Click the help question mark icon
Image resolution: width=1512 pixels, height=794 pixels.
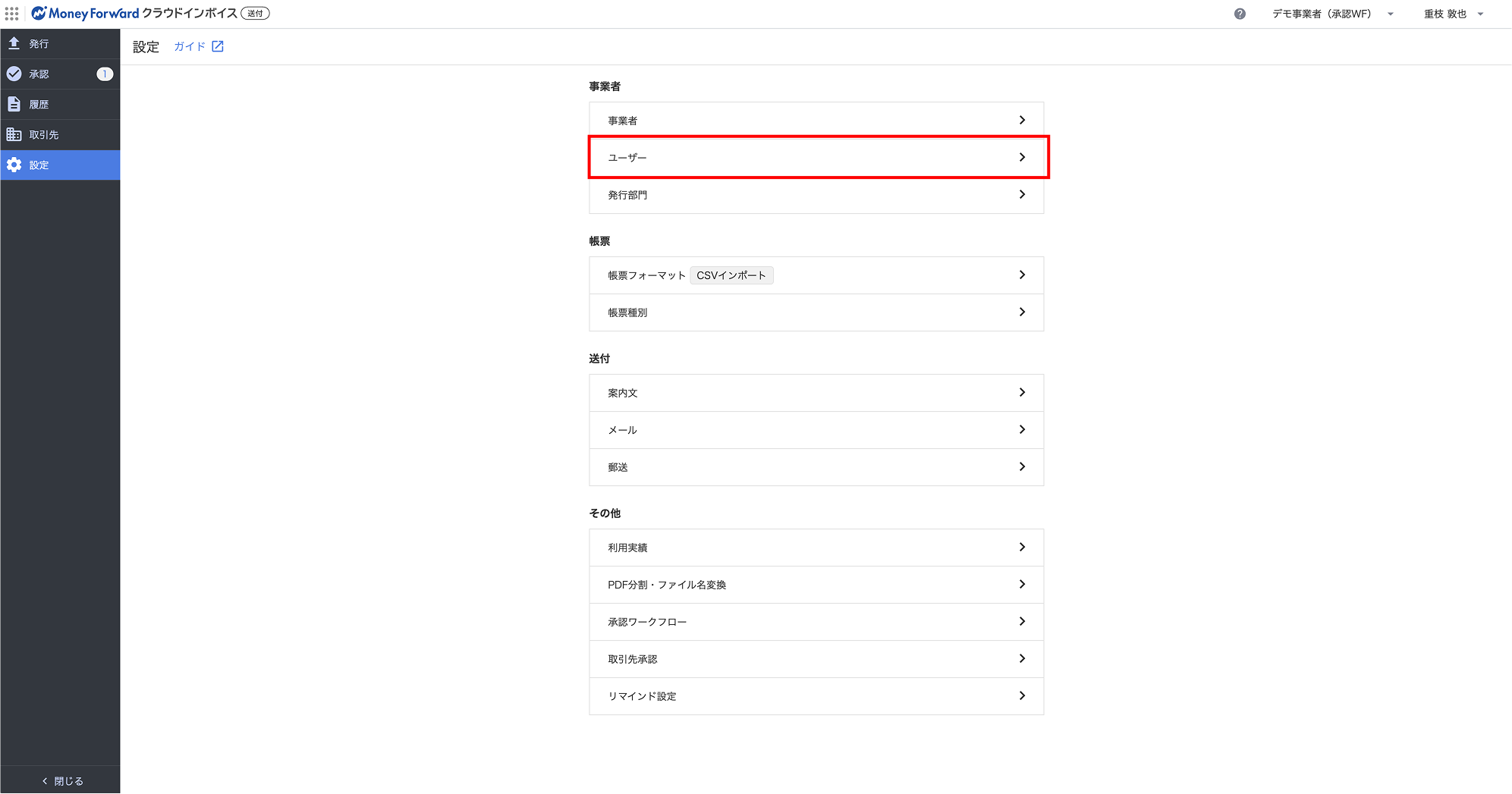pyautogui.click(x=1240, y=14)
